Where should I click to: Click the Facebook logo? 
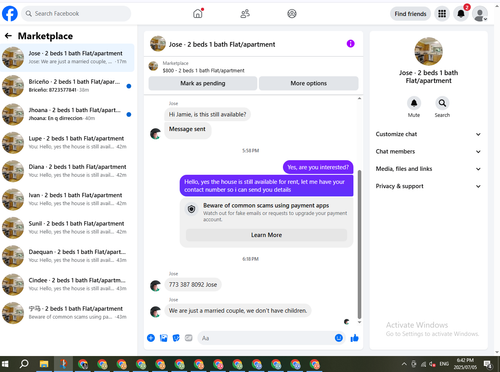(x=10, y=14)
